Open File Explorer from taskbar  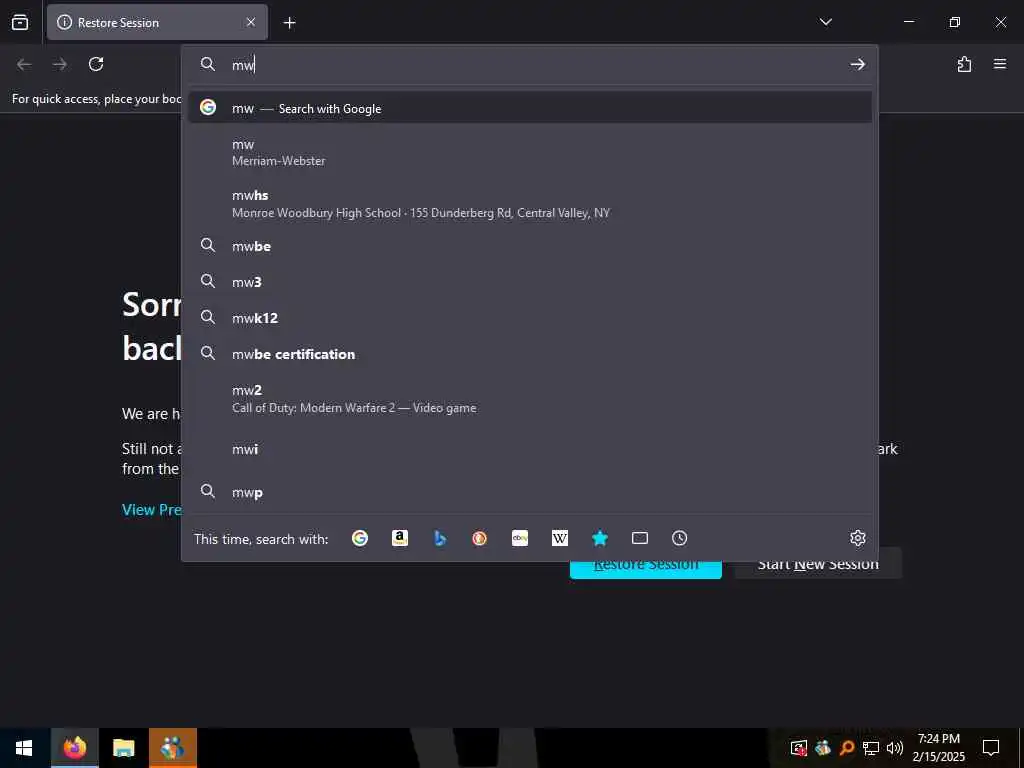pyautogui.click(x=123, y=748)
